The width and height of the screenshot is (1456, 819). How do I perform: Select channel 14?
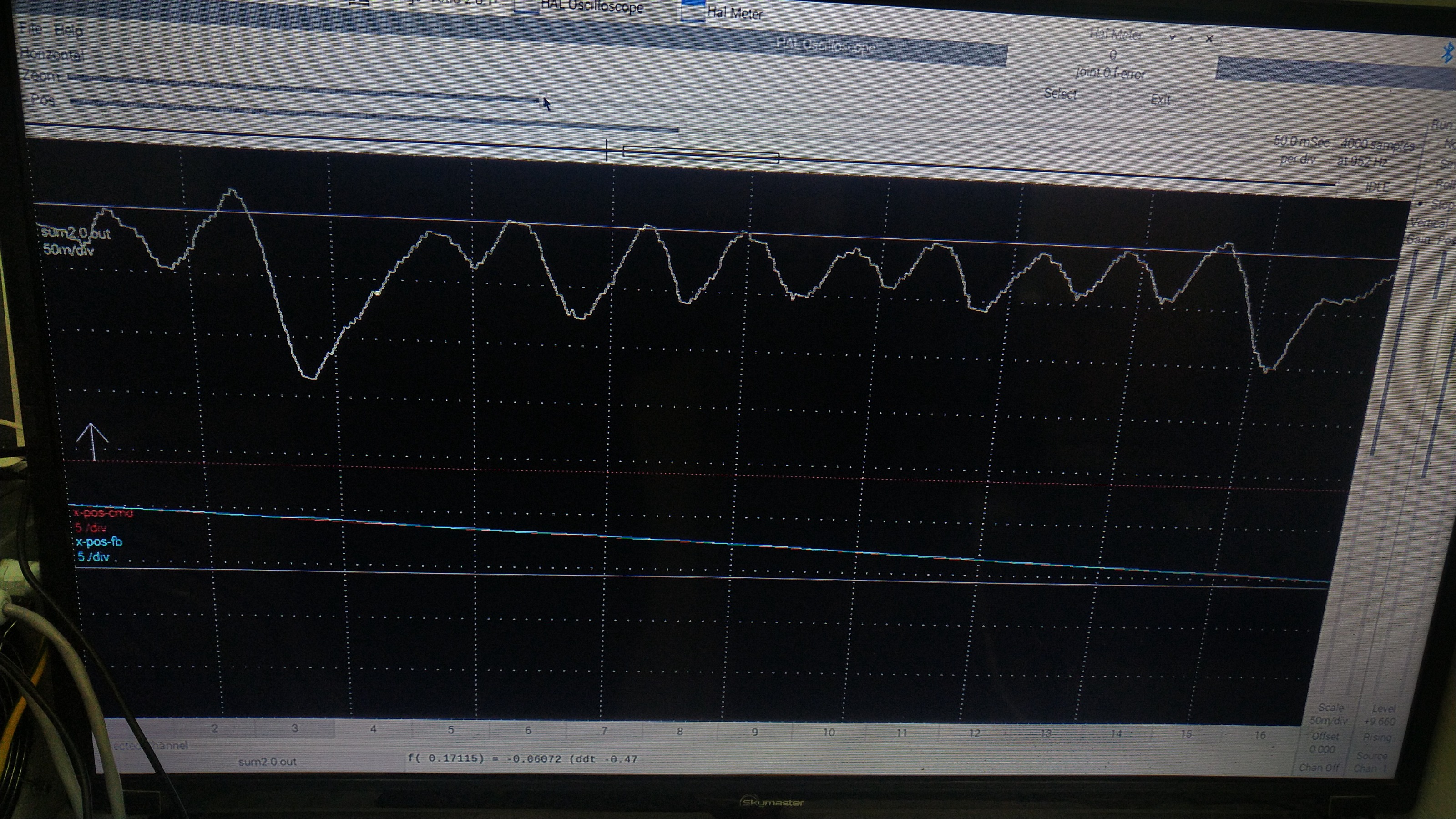point(1116,733)
